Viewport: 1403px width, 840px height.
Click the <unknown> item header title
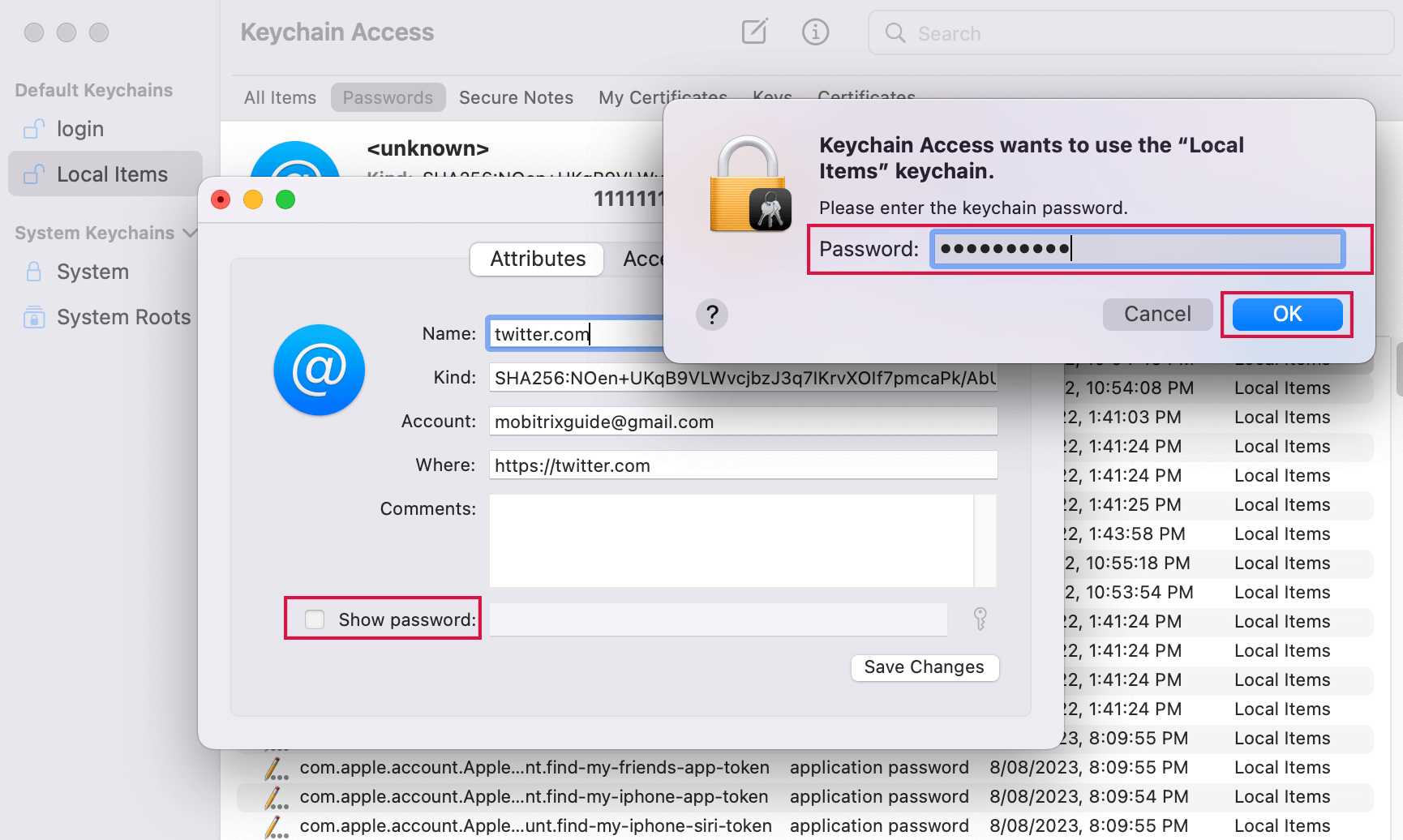click(427, 148)
